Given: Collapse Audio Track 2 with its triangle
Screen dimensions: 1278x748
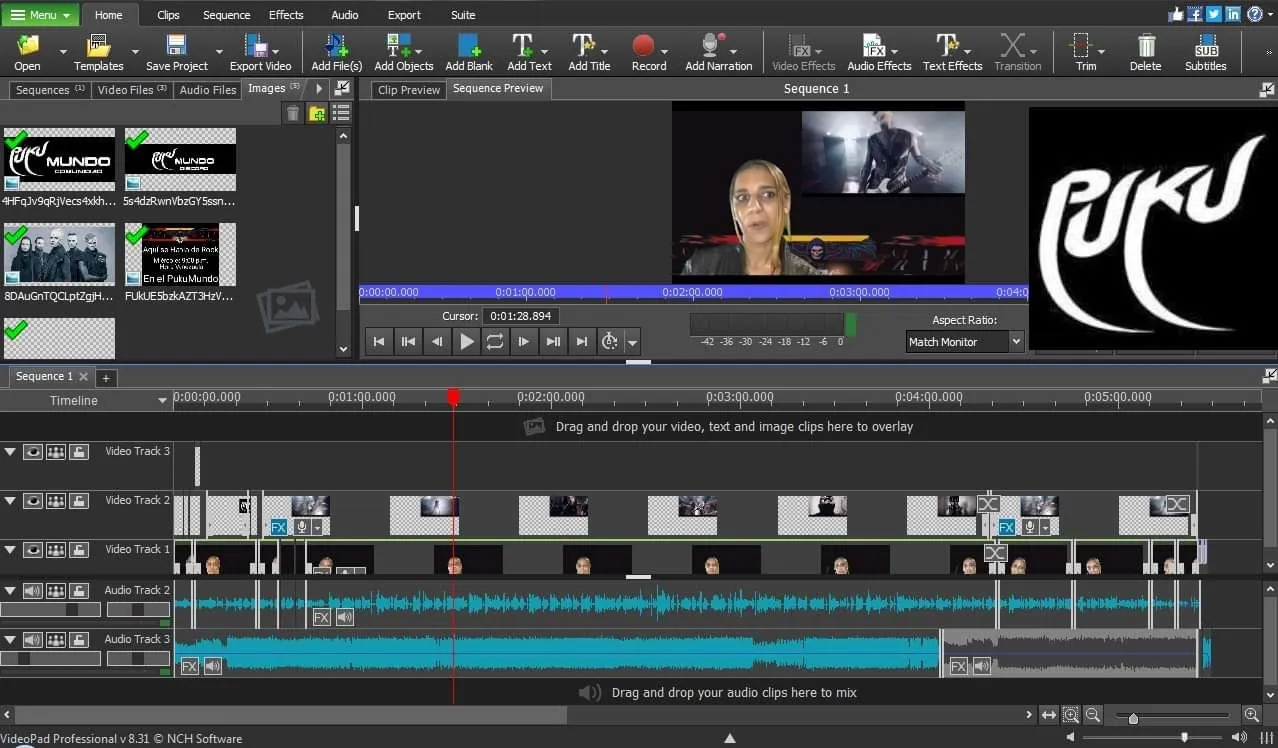Looking at the screenshot, I should point(10,591).
